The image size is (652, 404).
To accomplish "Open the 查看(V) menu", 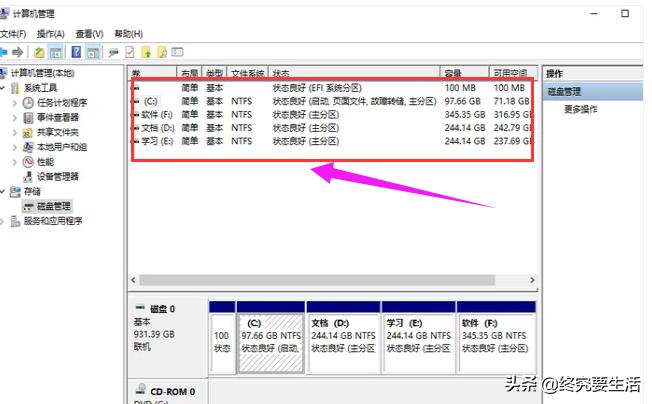I will 89,34.
